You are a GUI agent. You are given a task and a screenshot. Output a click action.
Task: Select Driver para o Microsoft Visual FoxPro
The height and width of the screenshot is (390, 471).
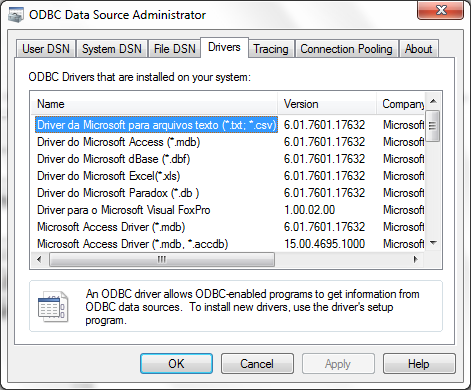124,210
